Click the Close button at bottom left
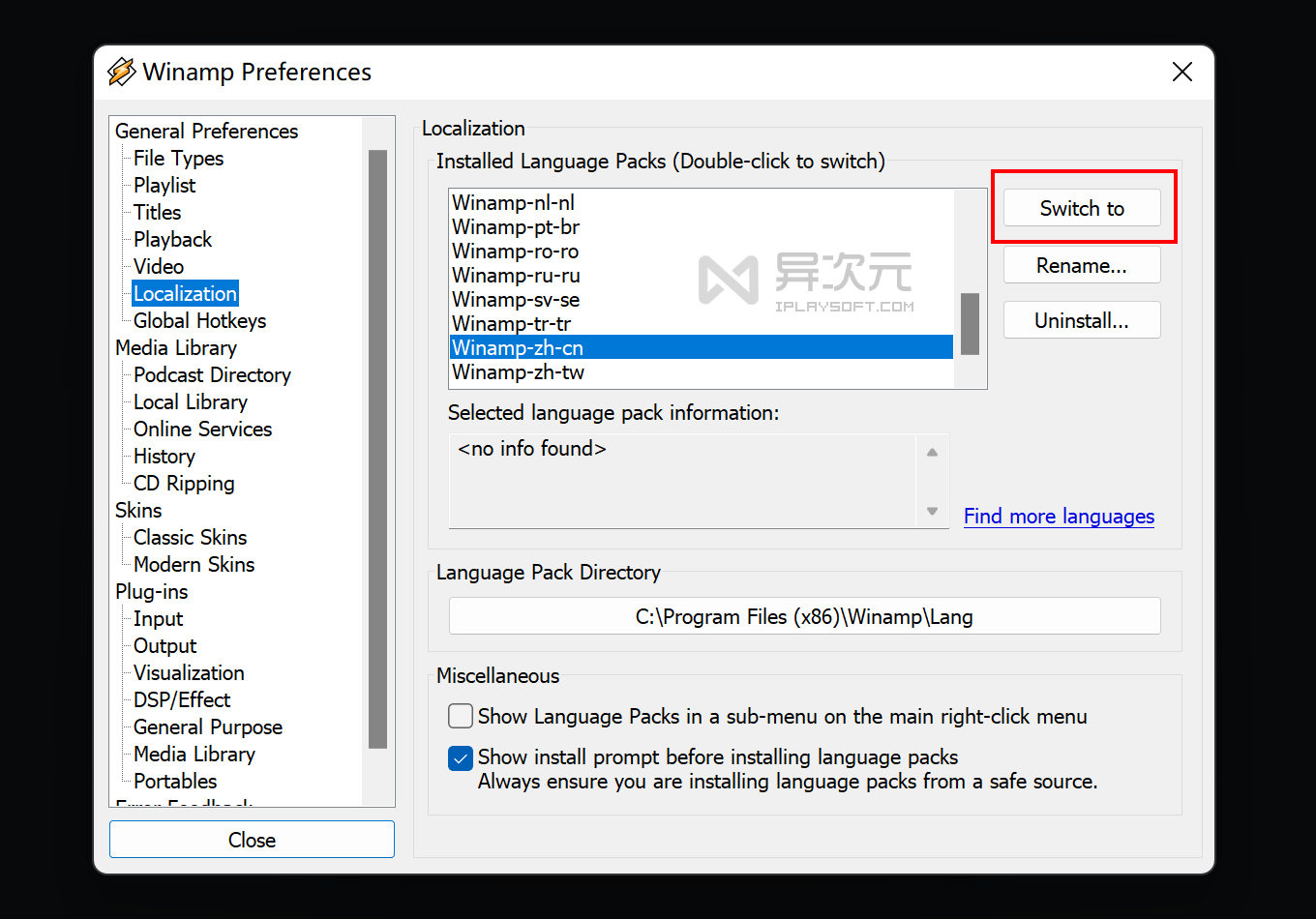The image size is (1316, 919). 252,840
